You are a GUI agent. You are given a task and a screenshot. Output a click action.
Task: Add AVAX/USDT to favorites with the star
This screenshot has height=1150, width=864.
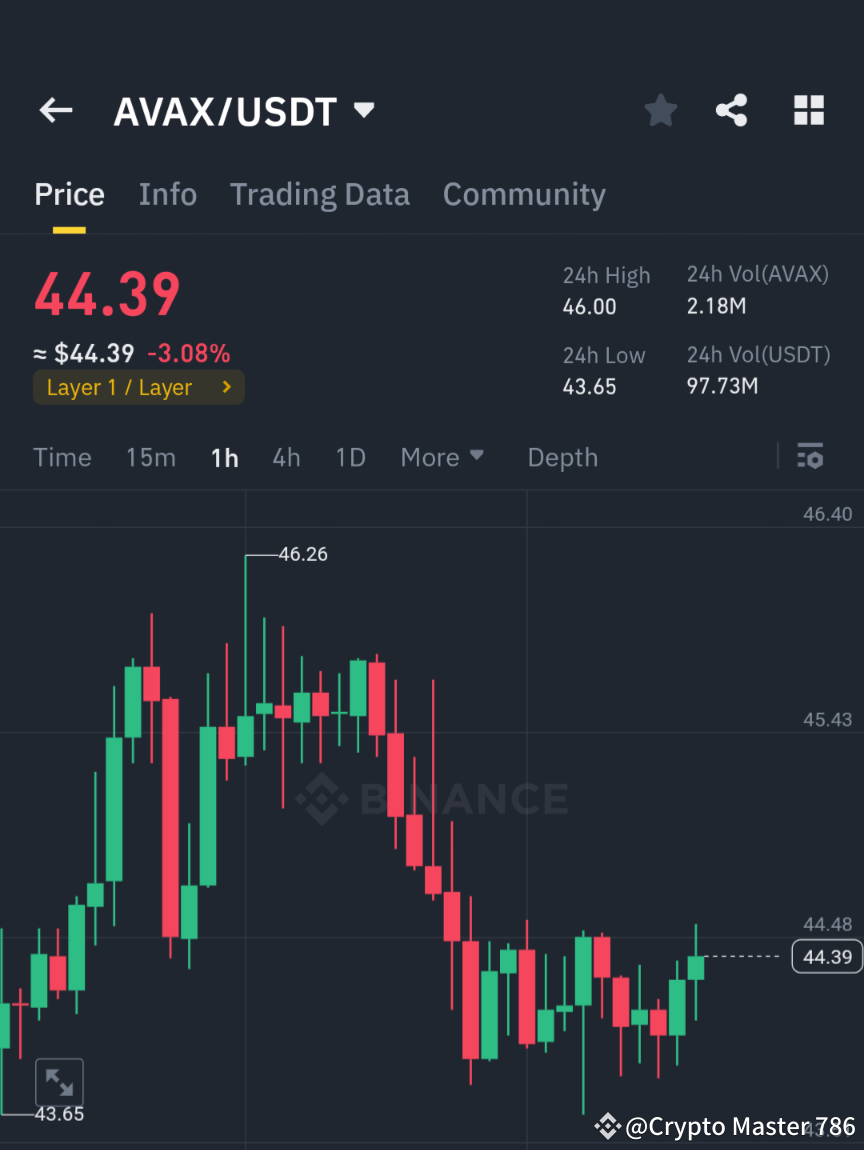point(660,110)
